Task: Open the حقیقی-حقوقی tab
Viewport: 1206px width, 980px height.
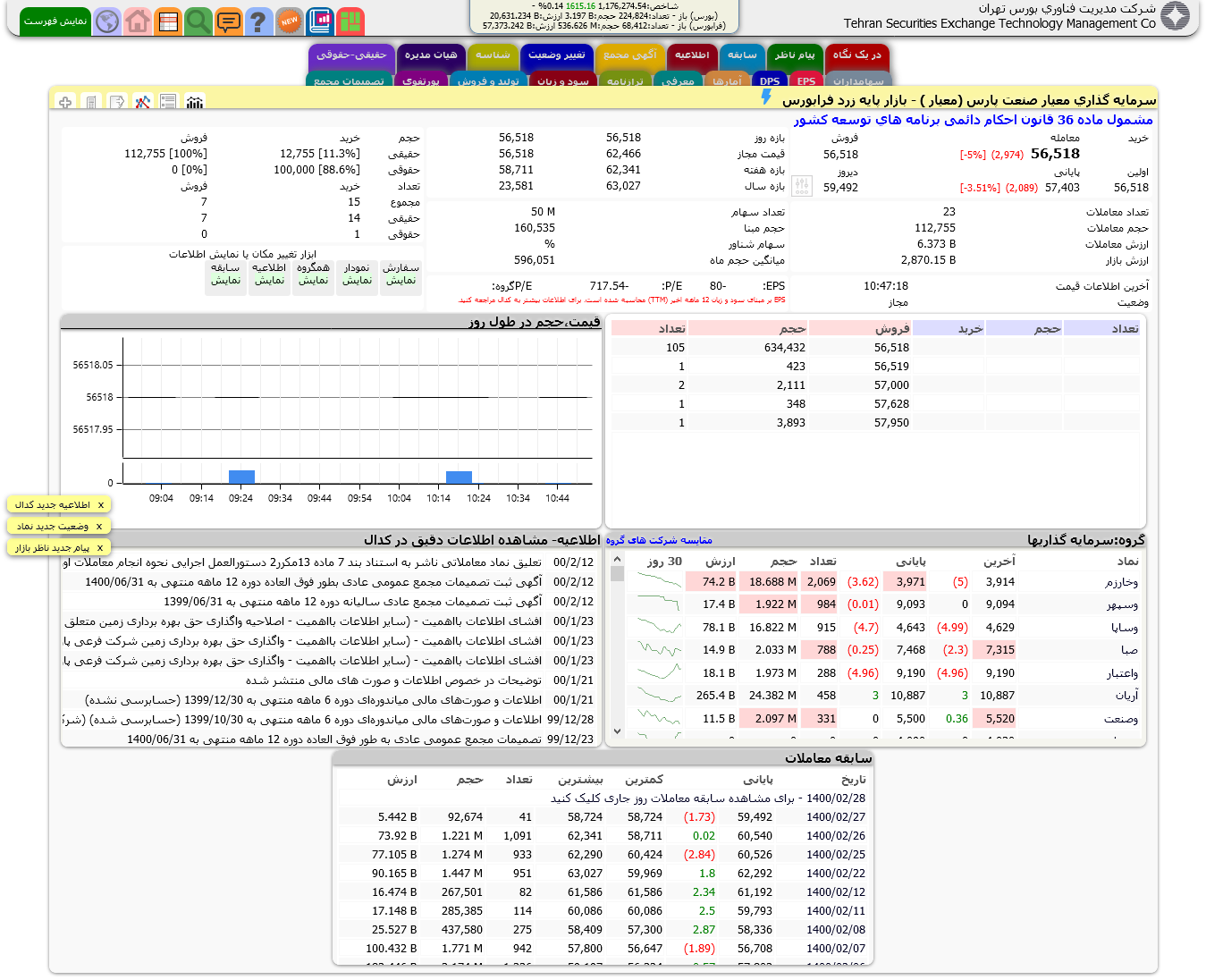Action: point(351,55)
